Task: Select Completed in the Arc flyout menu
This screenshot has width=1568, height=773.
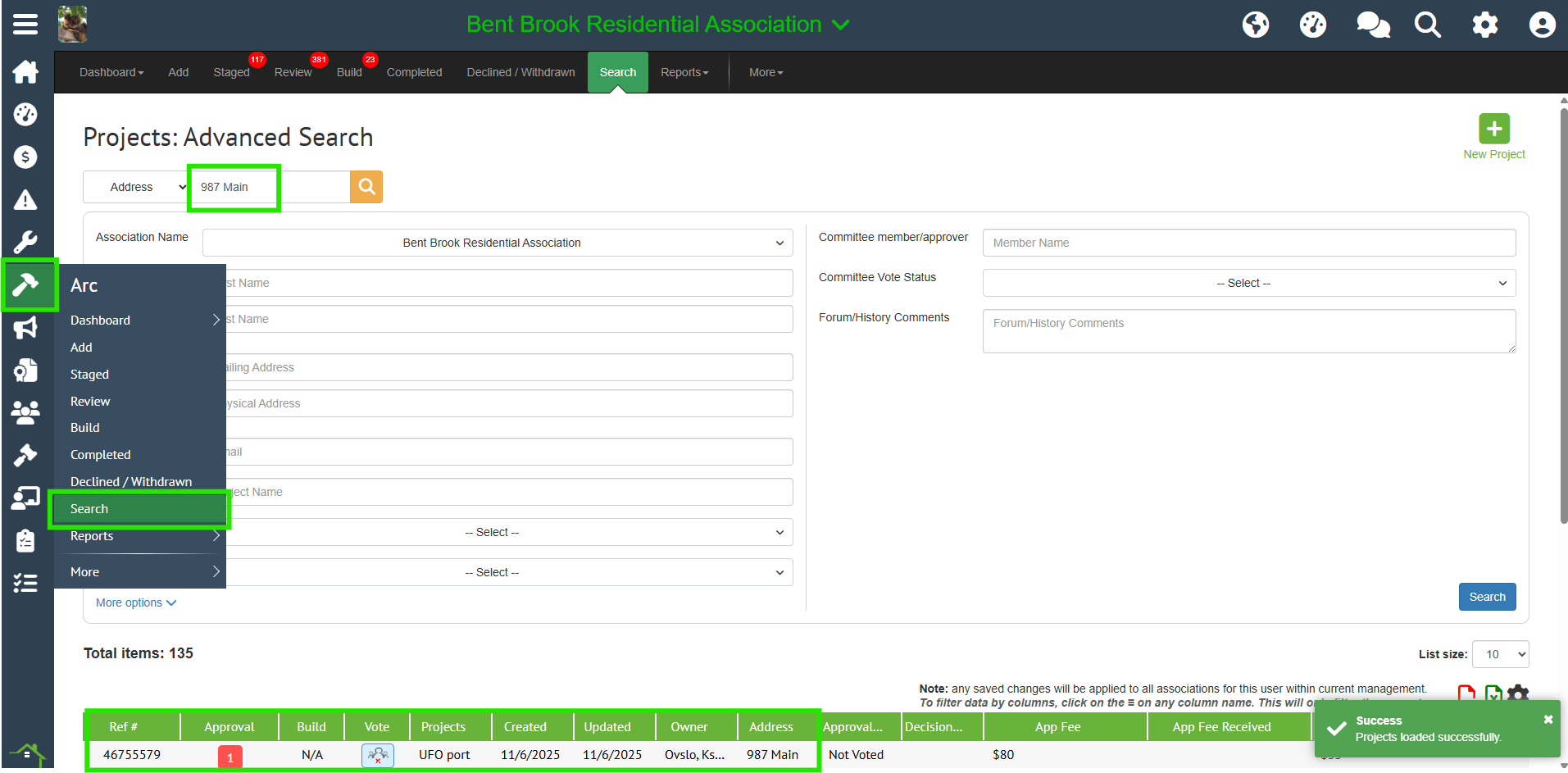Action: [101, 455]
